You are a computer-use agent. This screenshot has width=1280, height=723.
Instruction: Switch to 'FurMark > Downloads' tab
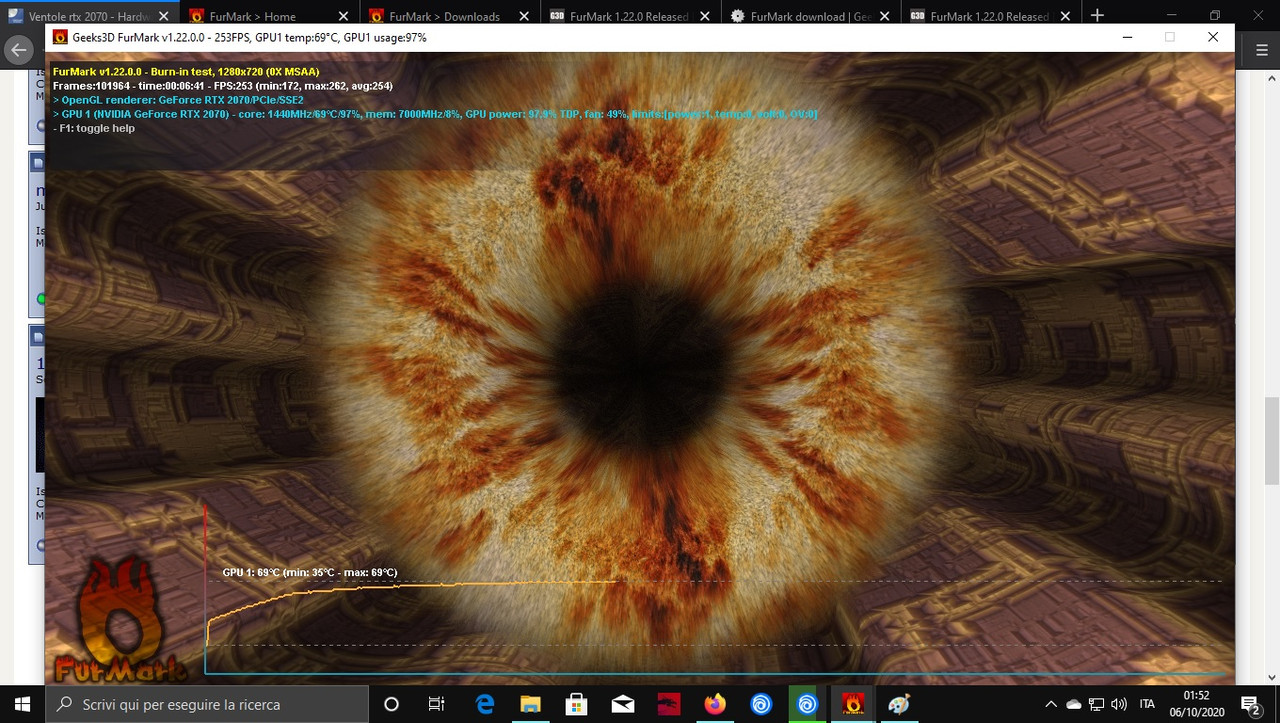[x=450, y=16]
